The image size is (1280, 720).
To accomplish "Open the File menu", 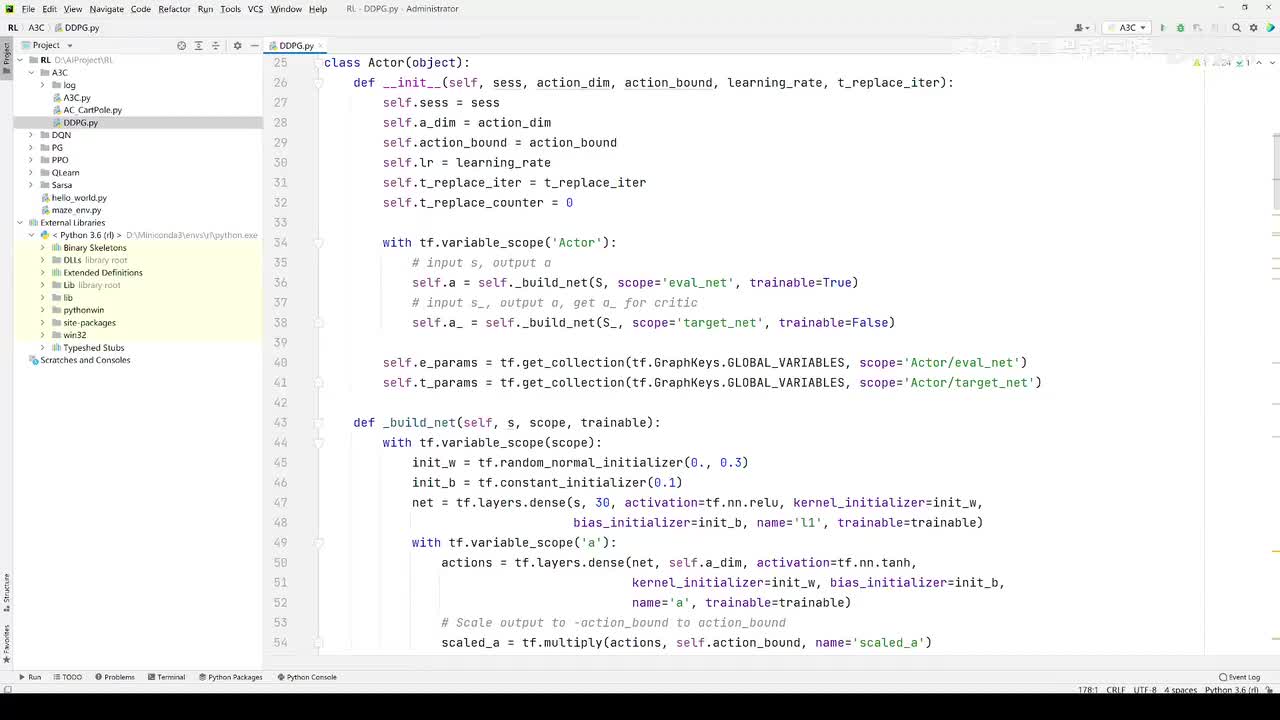I will coord(28,9).
